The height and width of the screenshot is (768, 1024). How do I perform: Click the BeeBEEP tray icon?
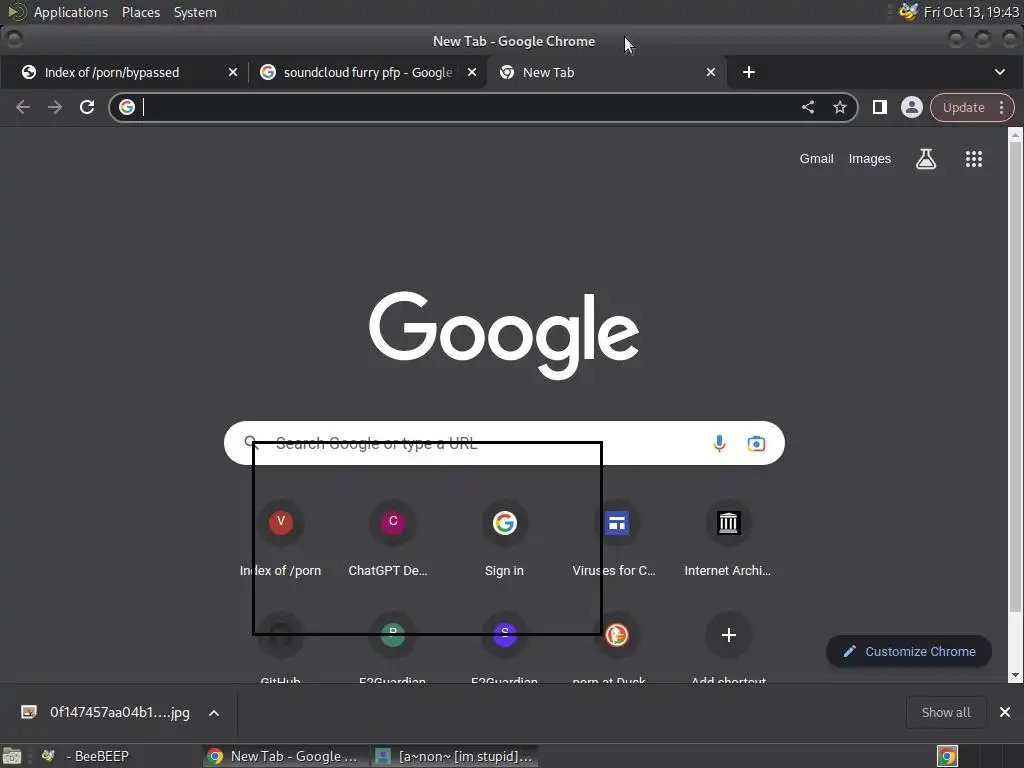tap(908, 12)
